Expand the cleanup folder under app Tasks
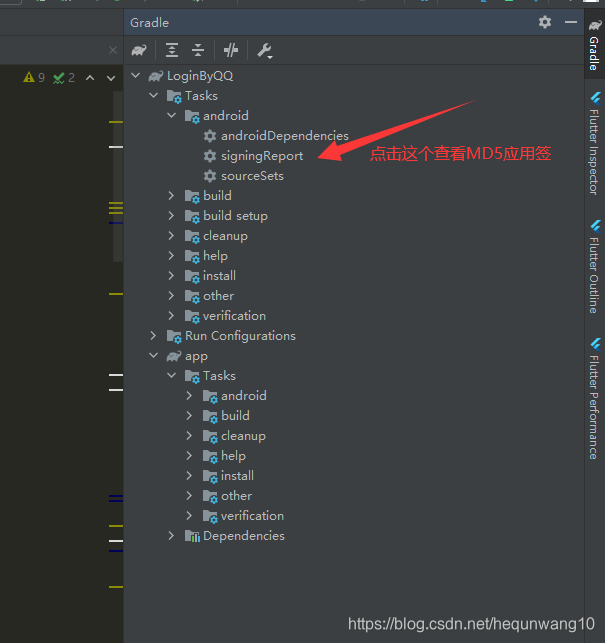This screenshot has height=643, width=605. tap(189, 436)
